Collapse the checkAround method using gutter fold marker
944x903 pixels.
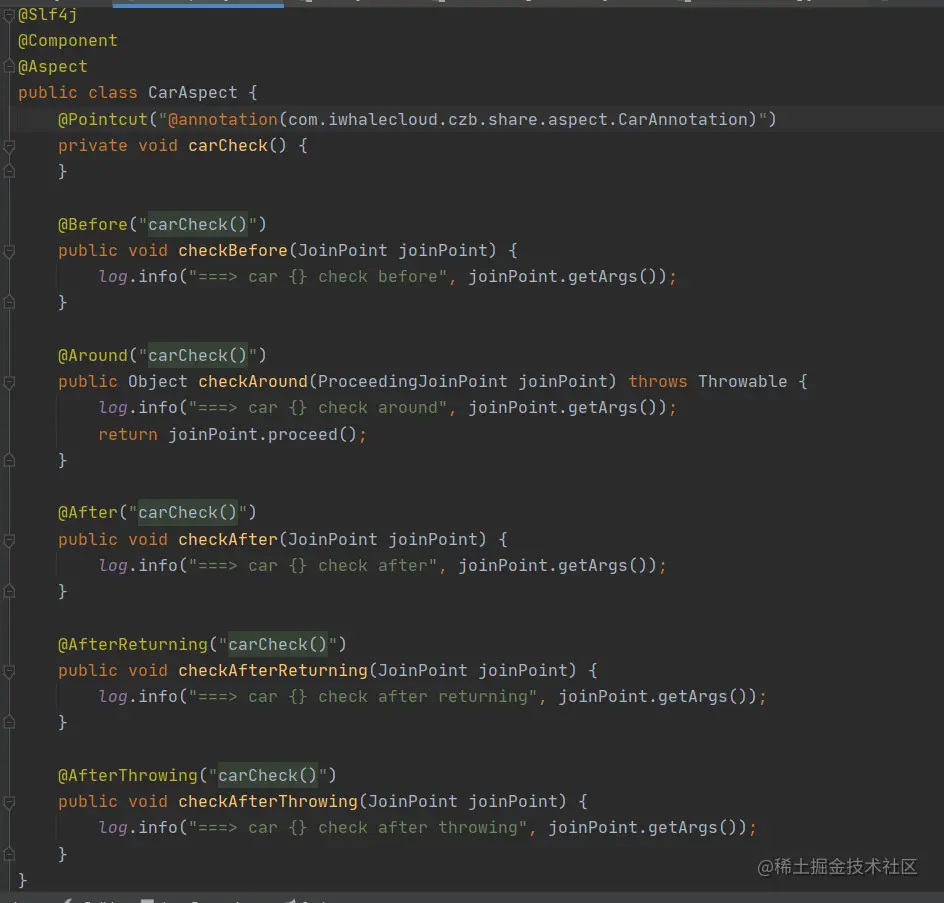coord(9,382)
